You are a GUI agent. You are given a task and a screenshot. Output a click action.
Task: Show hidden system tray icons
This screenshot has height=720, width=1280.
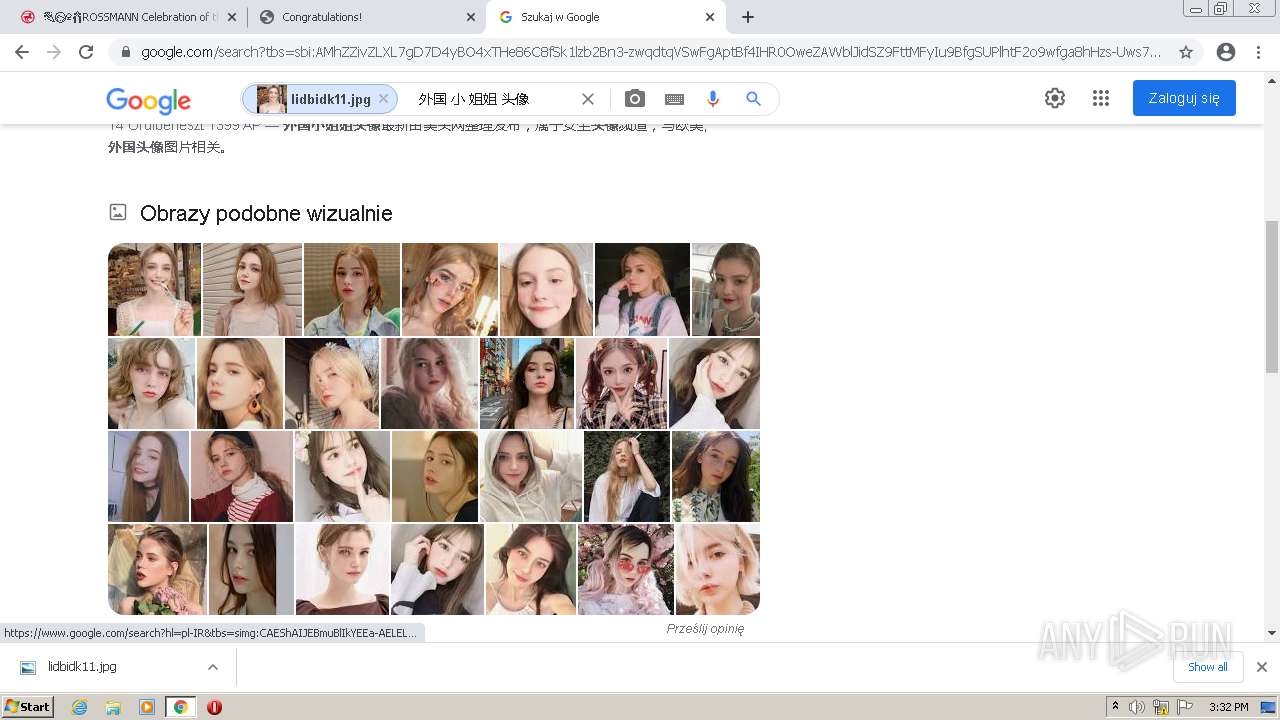(1116, 707)
